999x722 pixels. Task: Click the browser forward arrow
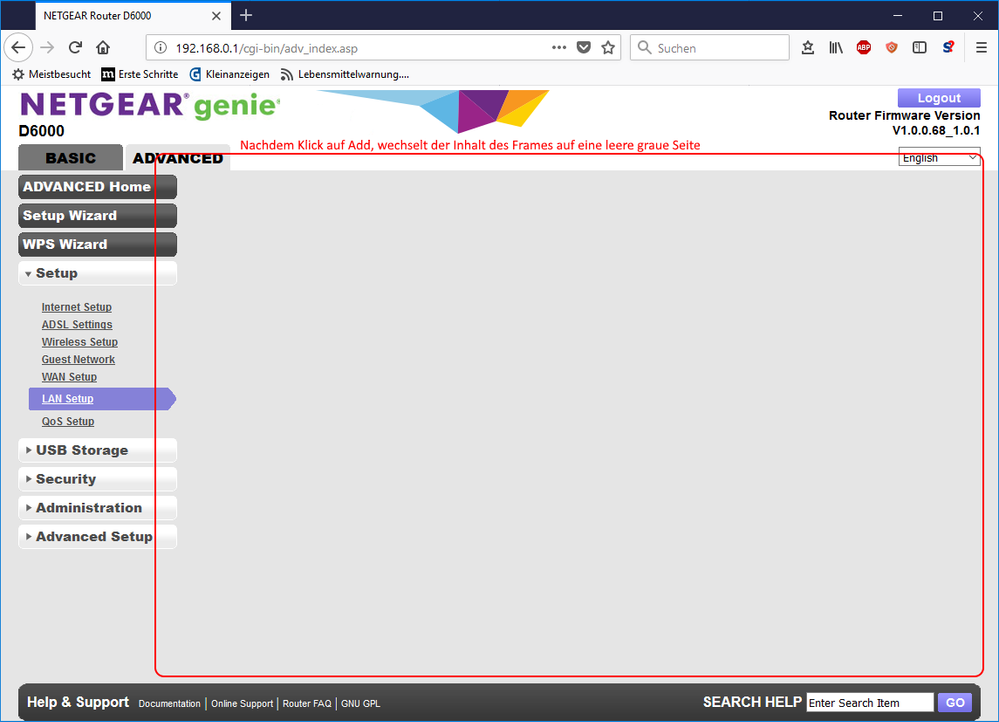(47, 47)
